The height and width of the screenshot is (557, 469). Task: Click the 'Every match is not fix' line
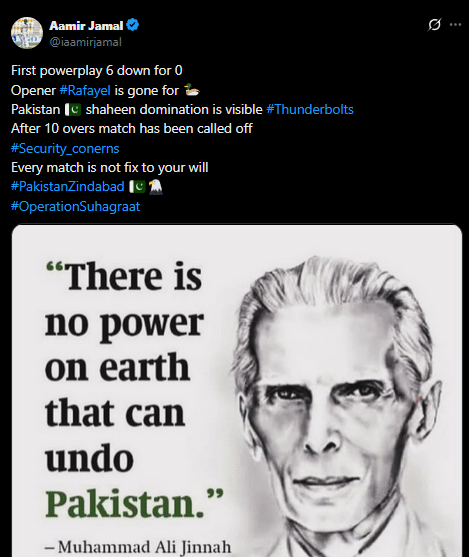[x=109, y=167]
